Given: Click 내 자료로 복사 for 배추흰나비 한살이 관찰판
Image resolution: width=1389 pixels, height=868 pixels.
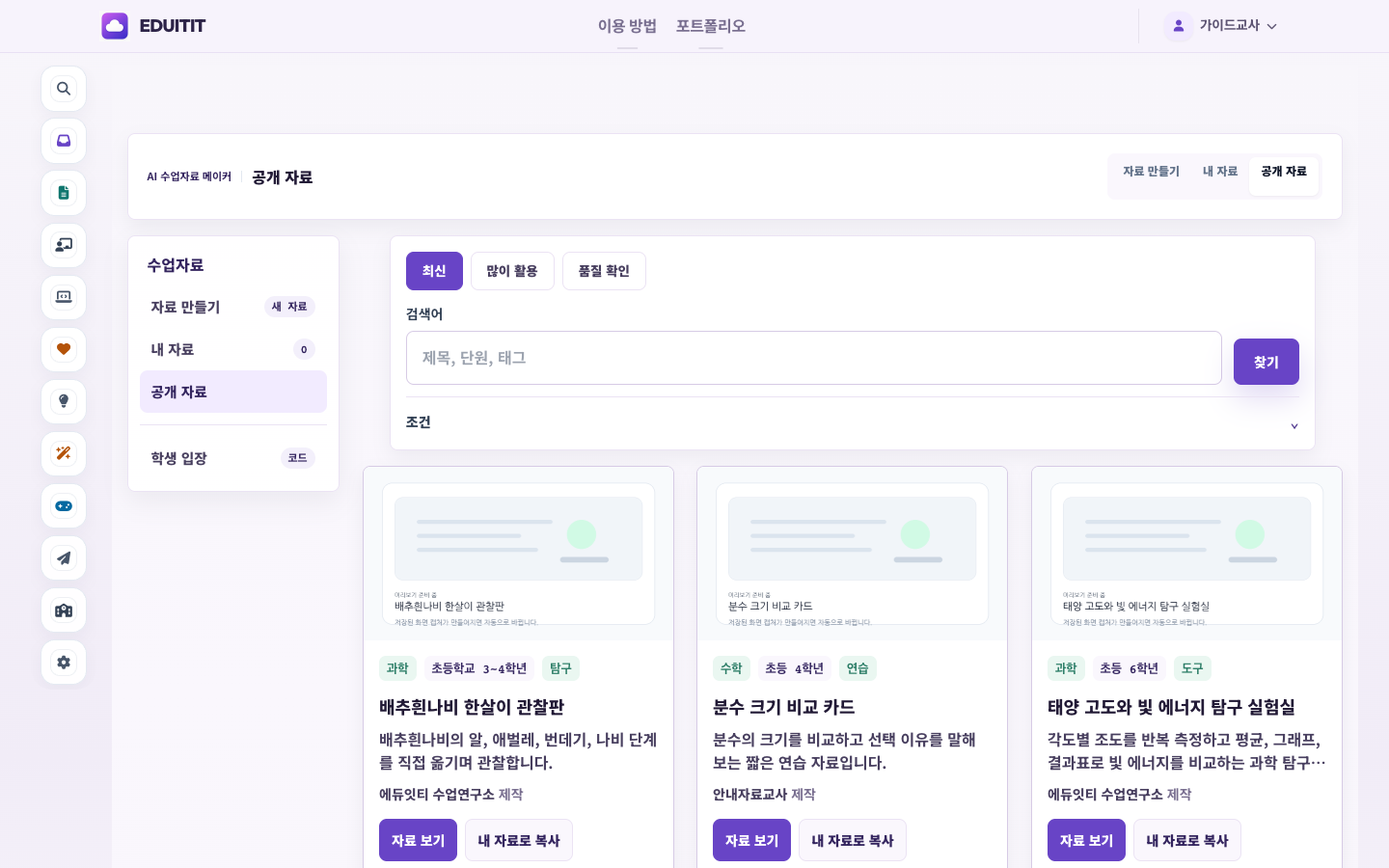Looking at the screenshot, I should coord(519,840).
